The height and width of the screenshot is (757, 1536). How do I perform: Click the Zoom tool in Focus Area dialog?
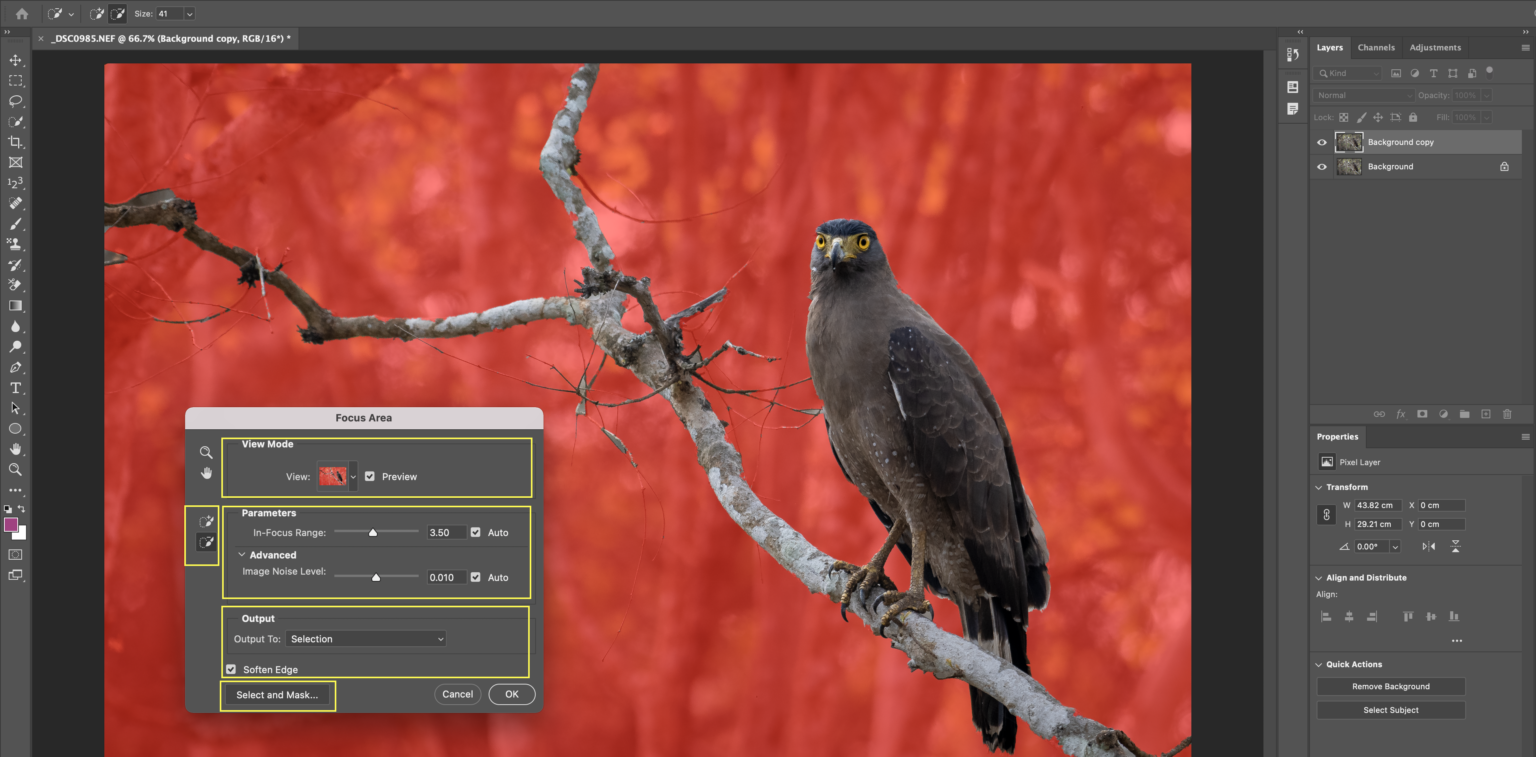[206, 452]
